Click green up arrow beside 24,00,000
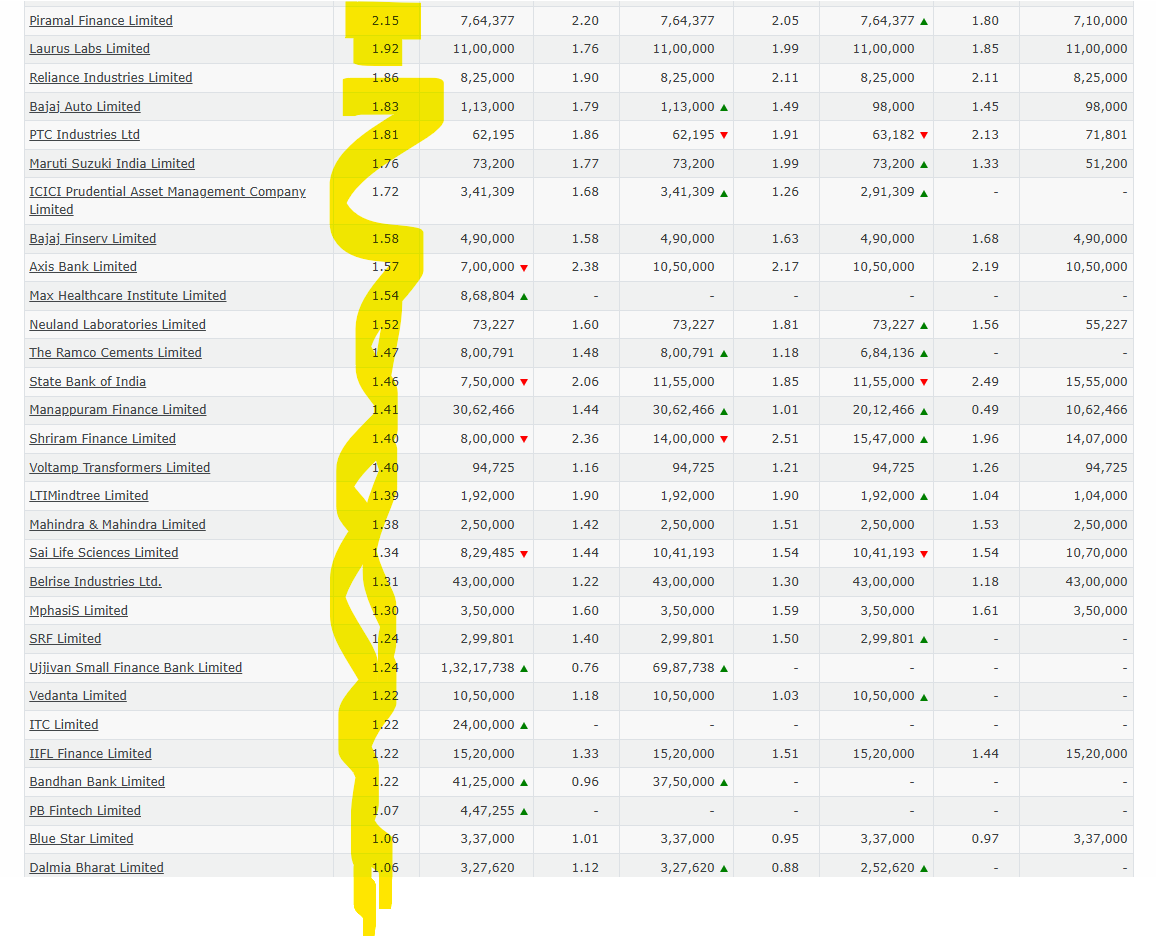This screenshot has height=936, width=1156. [x=524, y=726]
